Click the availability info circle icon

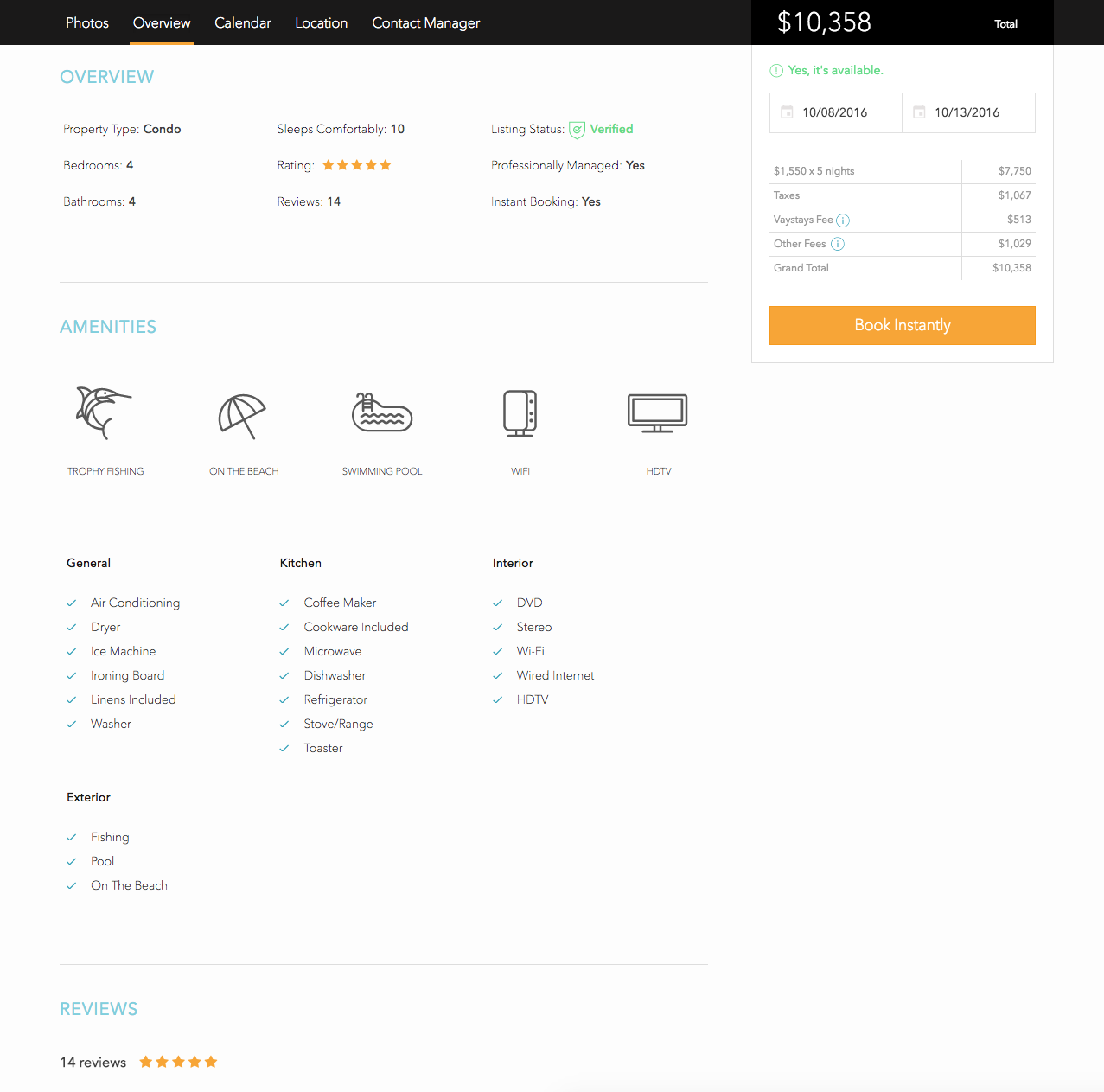click(x=776, y=71)
